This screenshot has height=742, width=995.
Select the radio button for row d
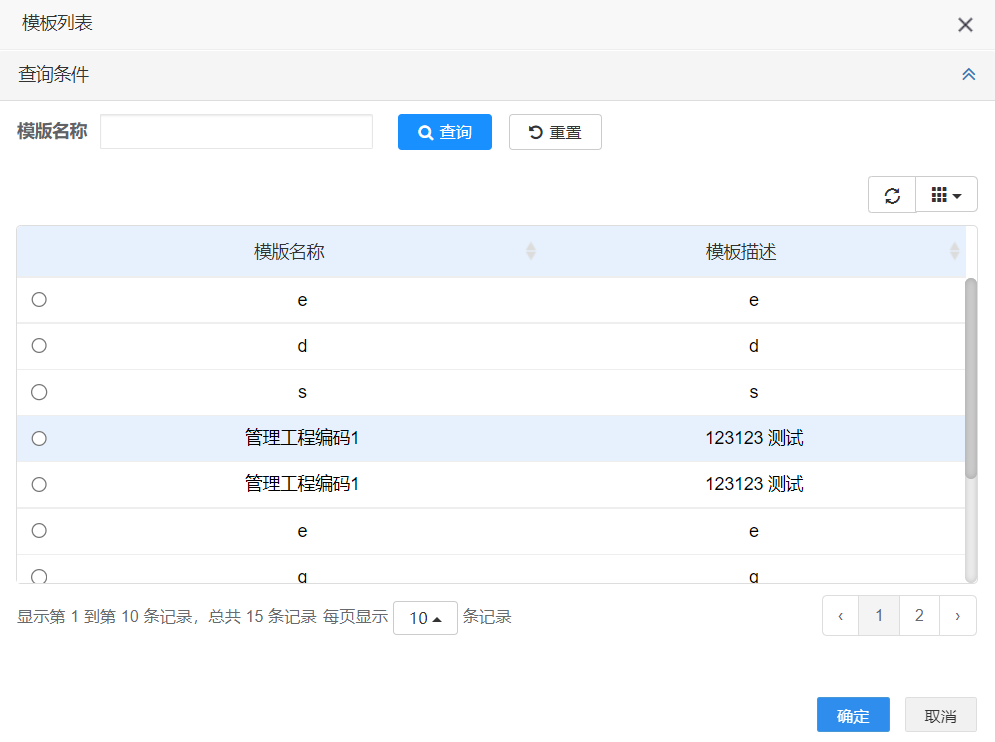(39, 346)
